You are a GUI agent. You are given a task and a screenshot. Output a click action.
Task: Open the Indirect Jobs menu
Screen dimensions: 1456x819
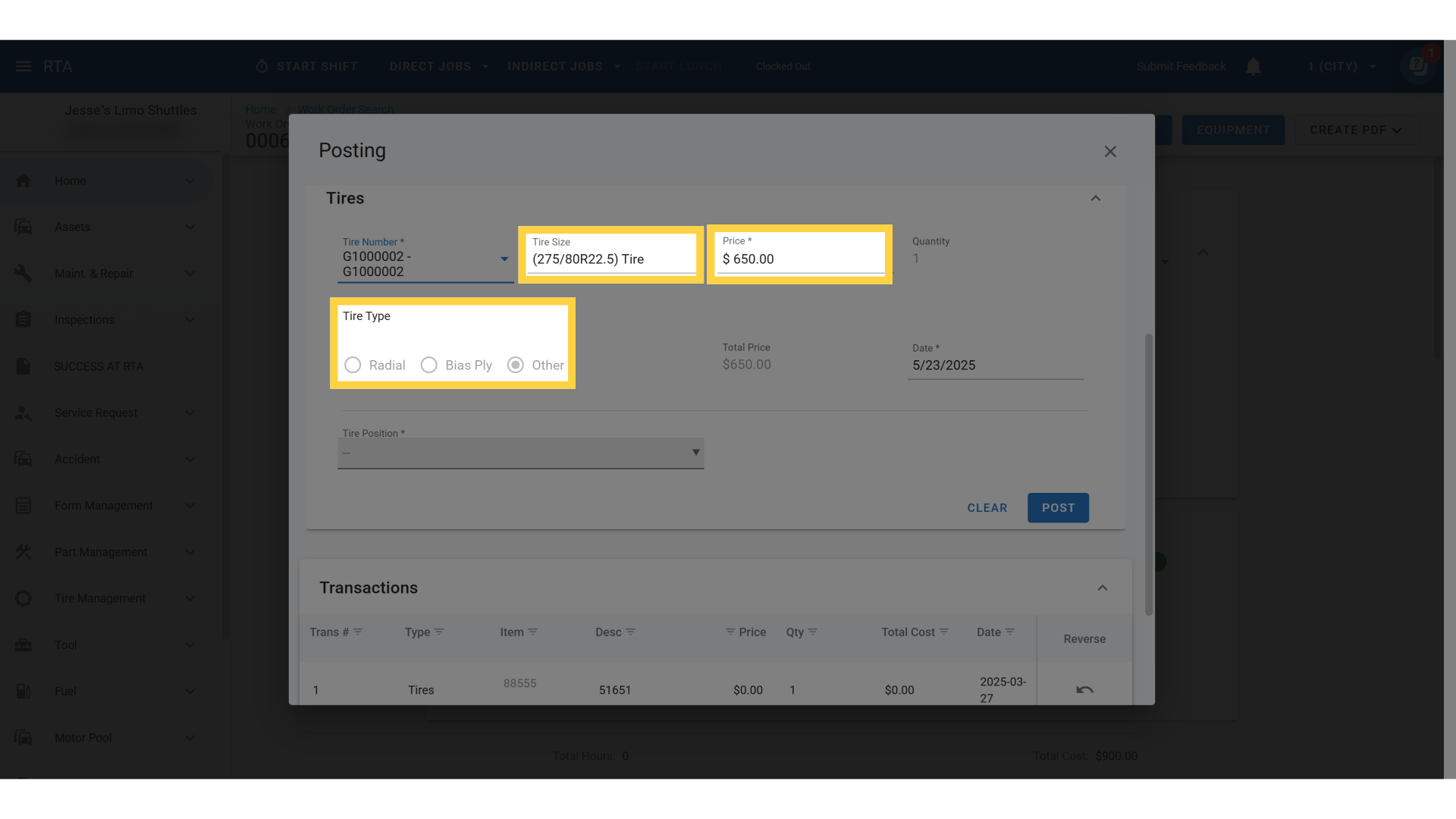pos(563,67)
